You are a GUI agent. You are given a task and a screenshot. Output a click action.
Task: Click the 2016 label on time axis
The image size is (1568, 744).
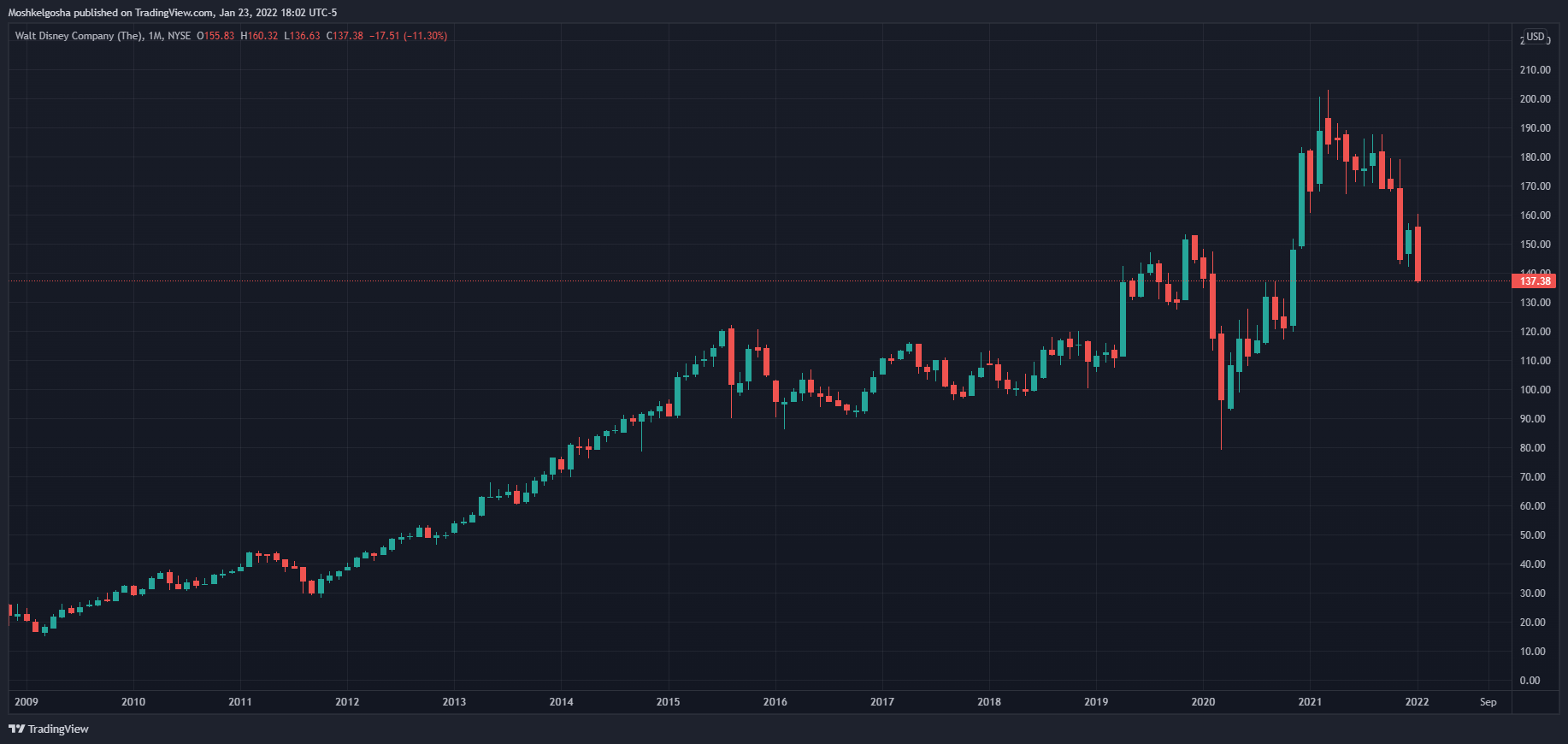point(775,702)
